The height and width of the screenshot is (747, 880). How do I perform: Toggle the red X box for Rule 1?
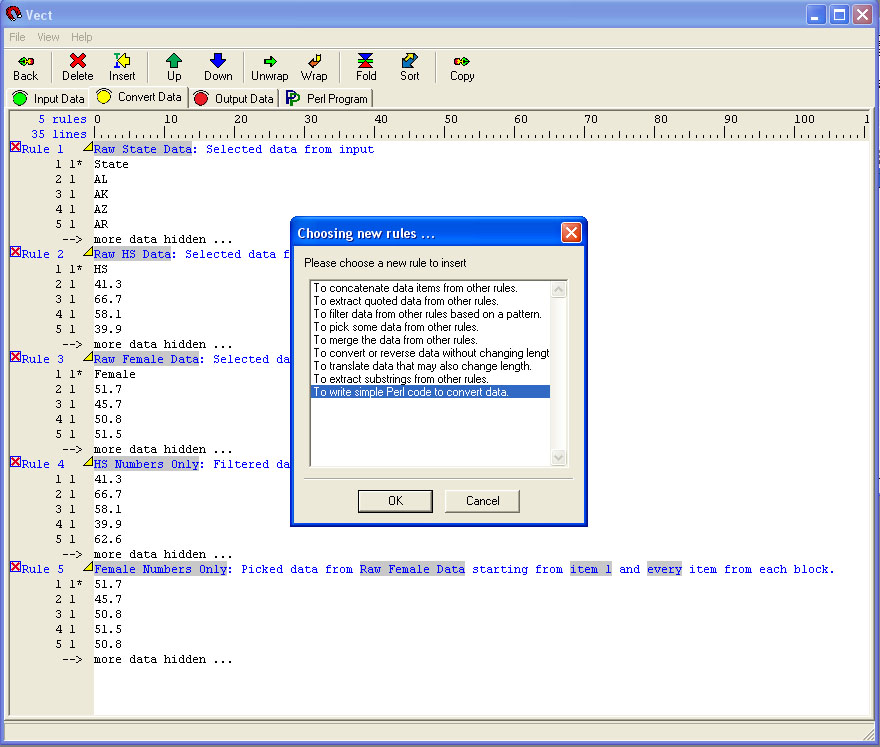point(16,147)
